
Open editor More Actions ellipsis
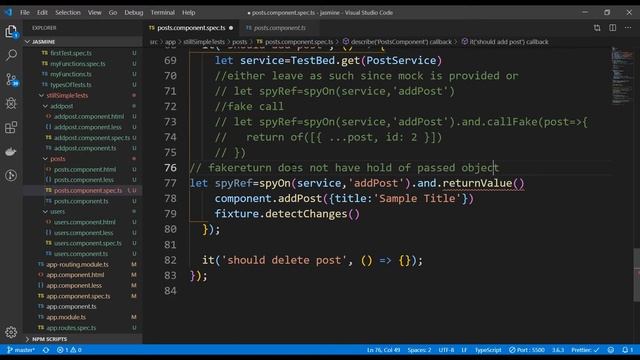pos(628,28)
